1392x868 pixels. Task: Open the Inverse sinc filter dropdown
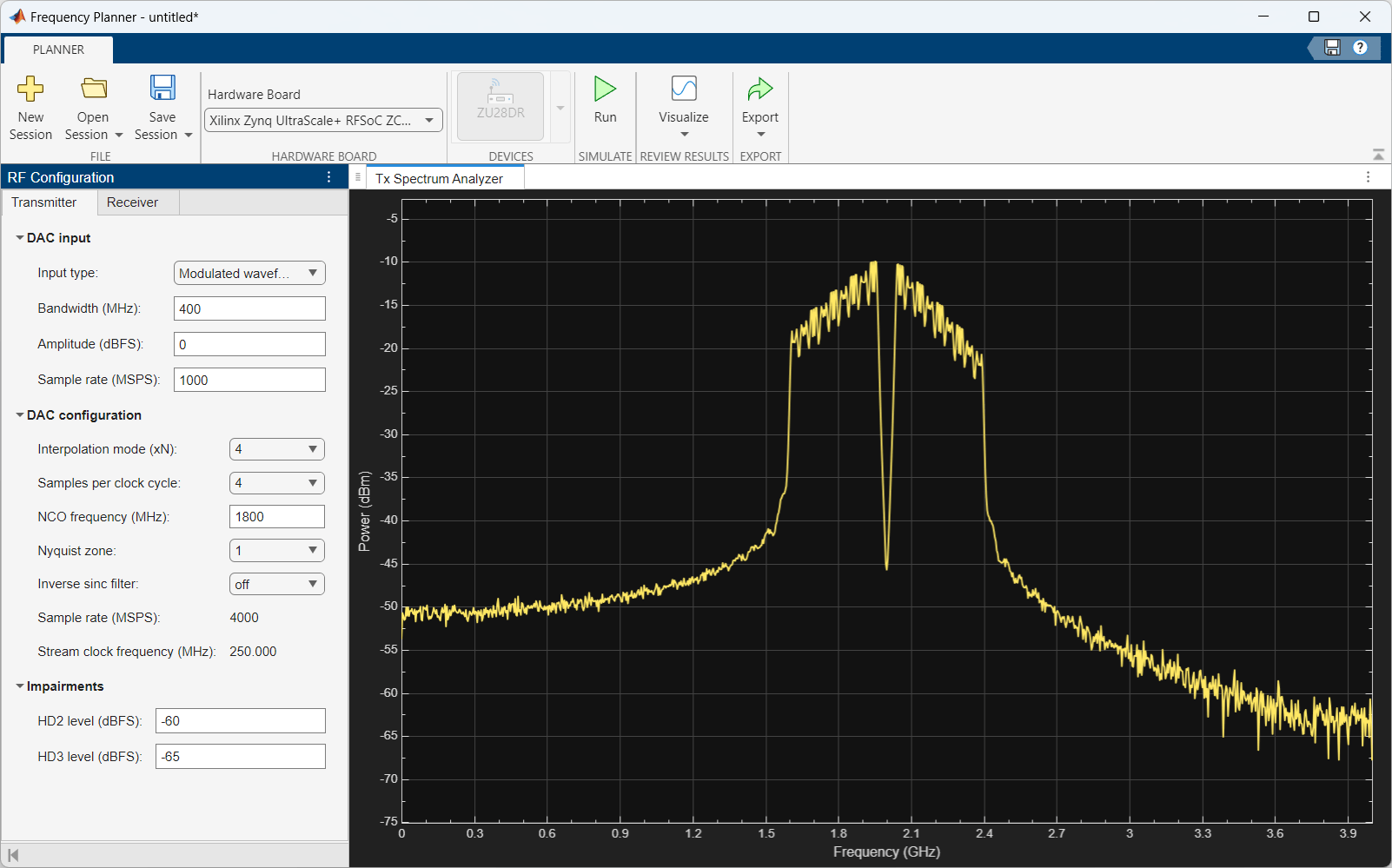point(276,585)
